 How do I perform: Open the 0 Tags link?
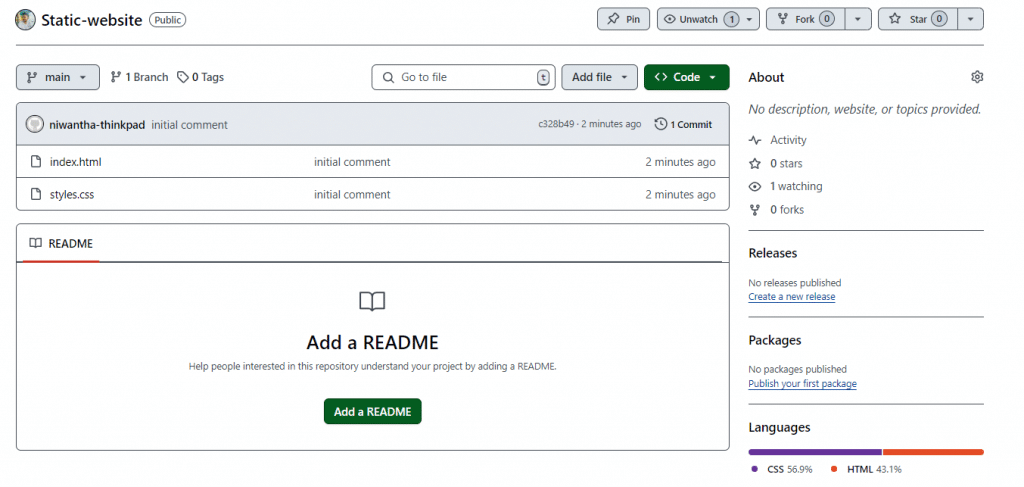[200, 77]
